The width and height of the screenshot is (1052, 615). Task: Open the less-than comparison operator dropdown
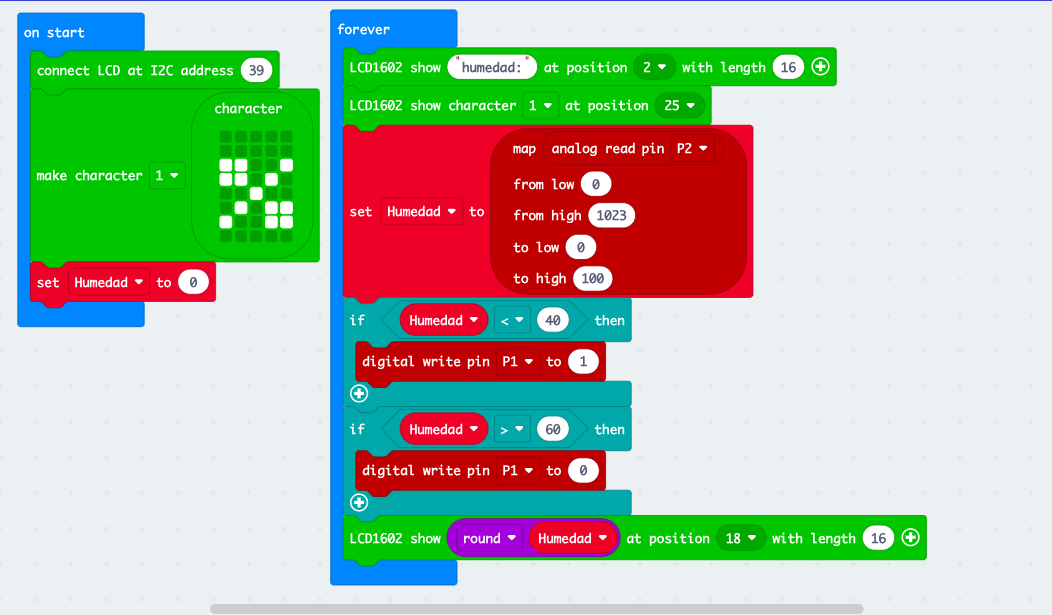click(512, 319)
